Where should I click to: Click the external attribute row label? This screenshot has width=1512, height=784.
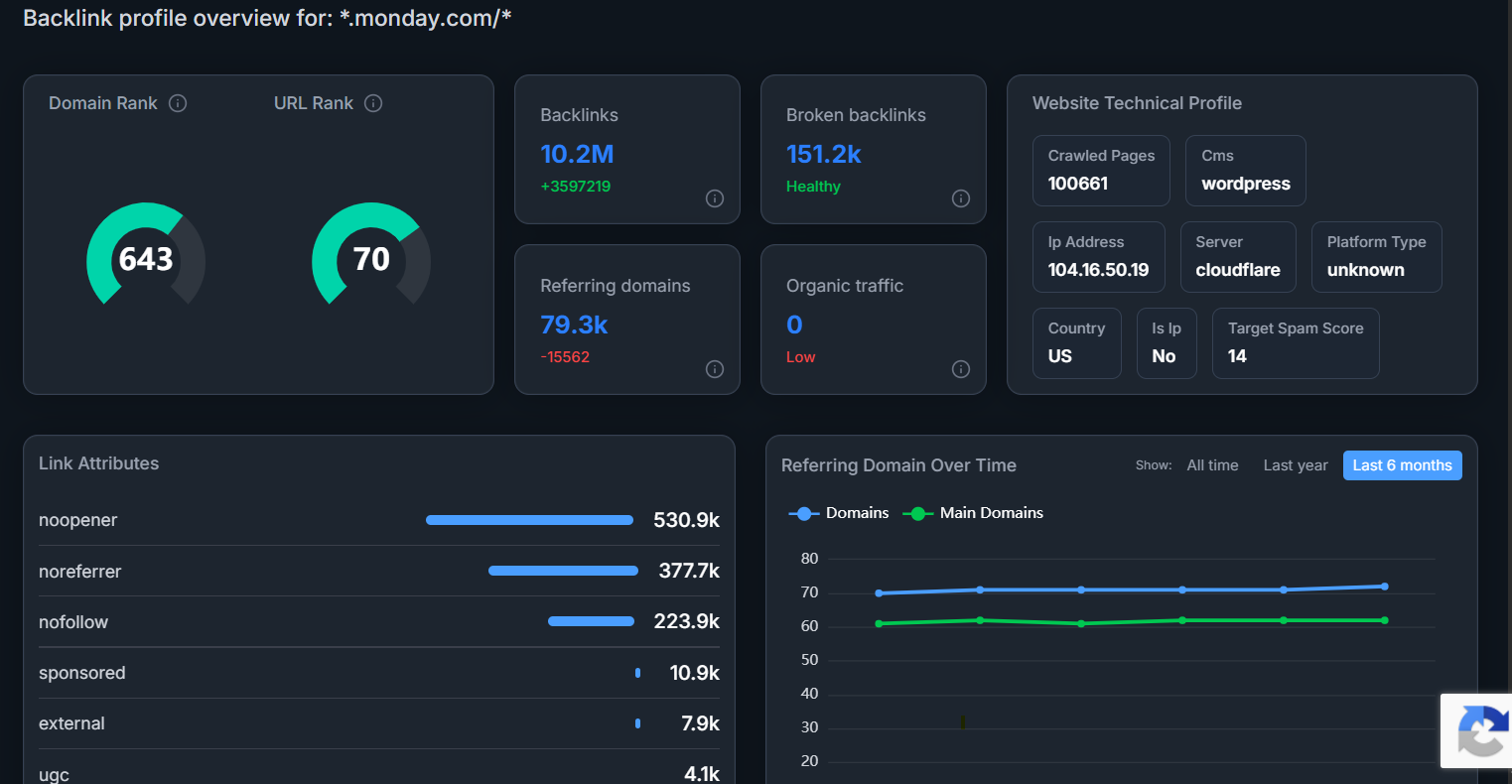tap(71, 723)
